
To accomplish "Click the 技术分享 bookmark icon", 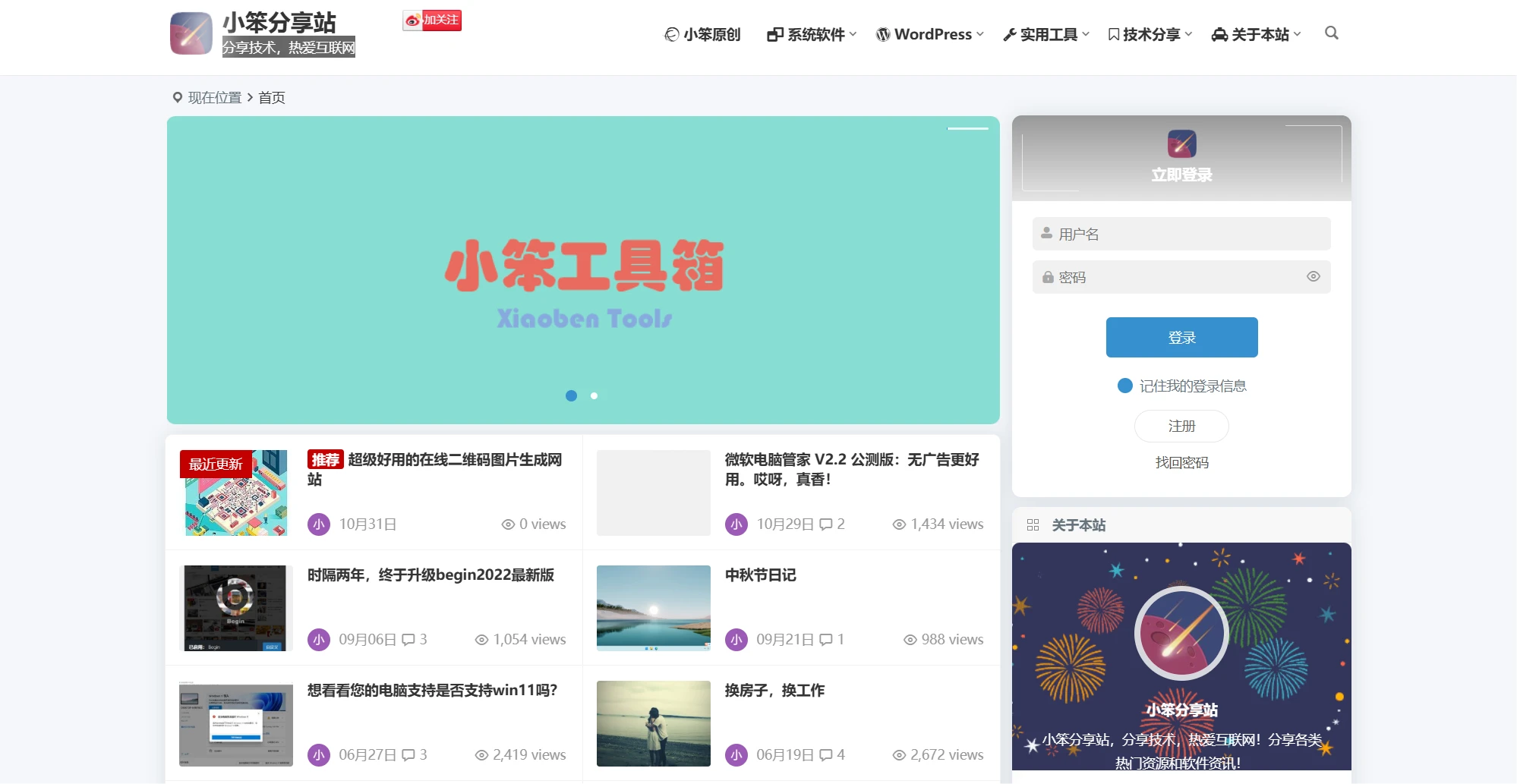I will coord(1113,35).
